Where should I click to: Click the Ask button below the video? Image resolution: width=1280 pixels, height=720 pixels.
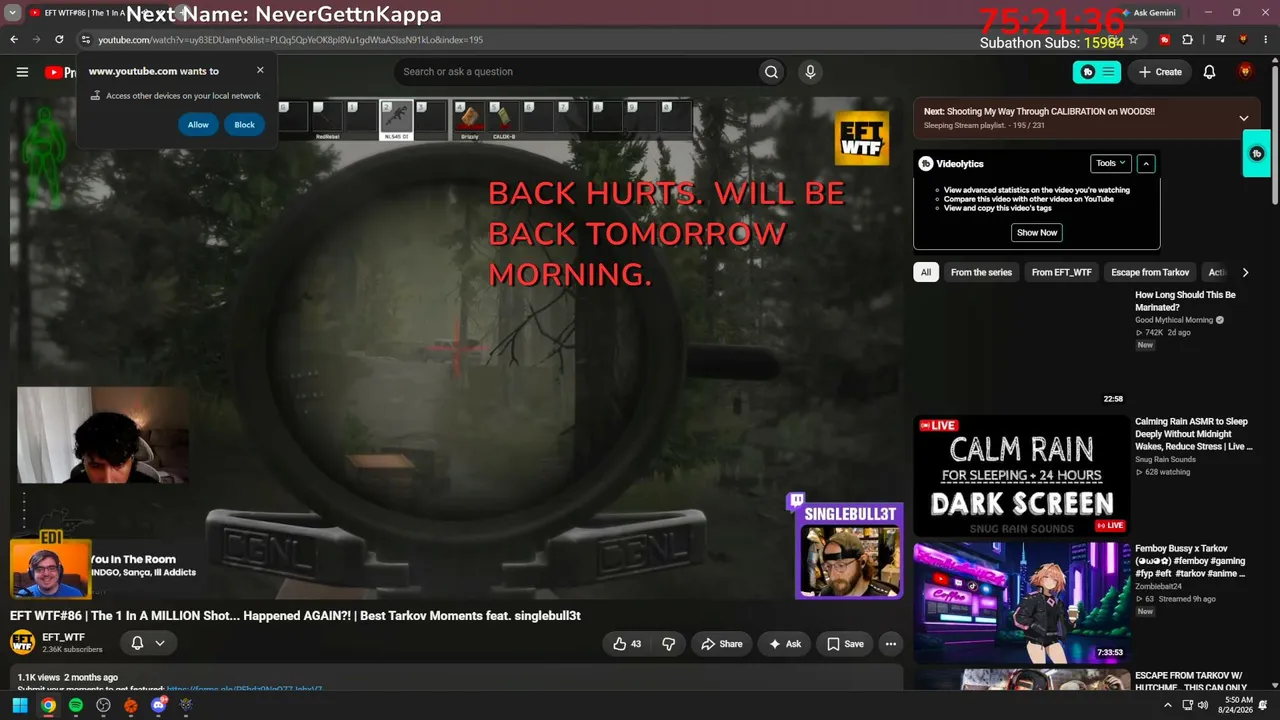point(785,644)
